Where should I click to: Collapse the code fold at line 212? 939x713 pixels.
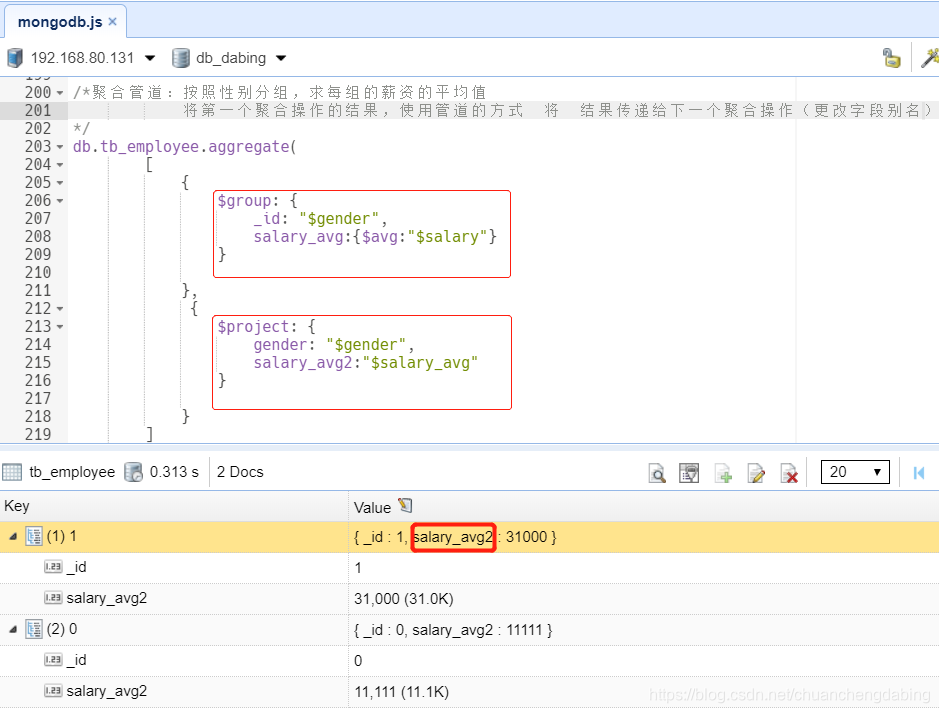click(x=60, y=309)
